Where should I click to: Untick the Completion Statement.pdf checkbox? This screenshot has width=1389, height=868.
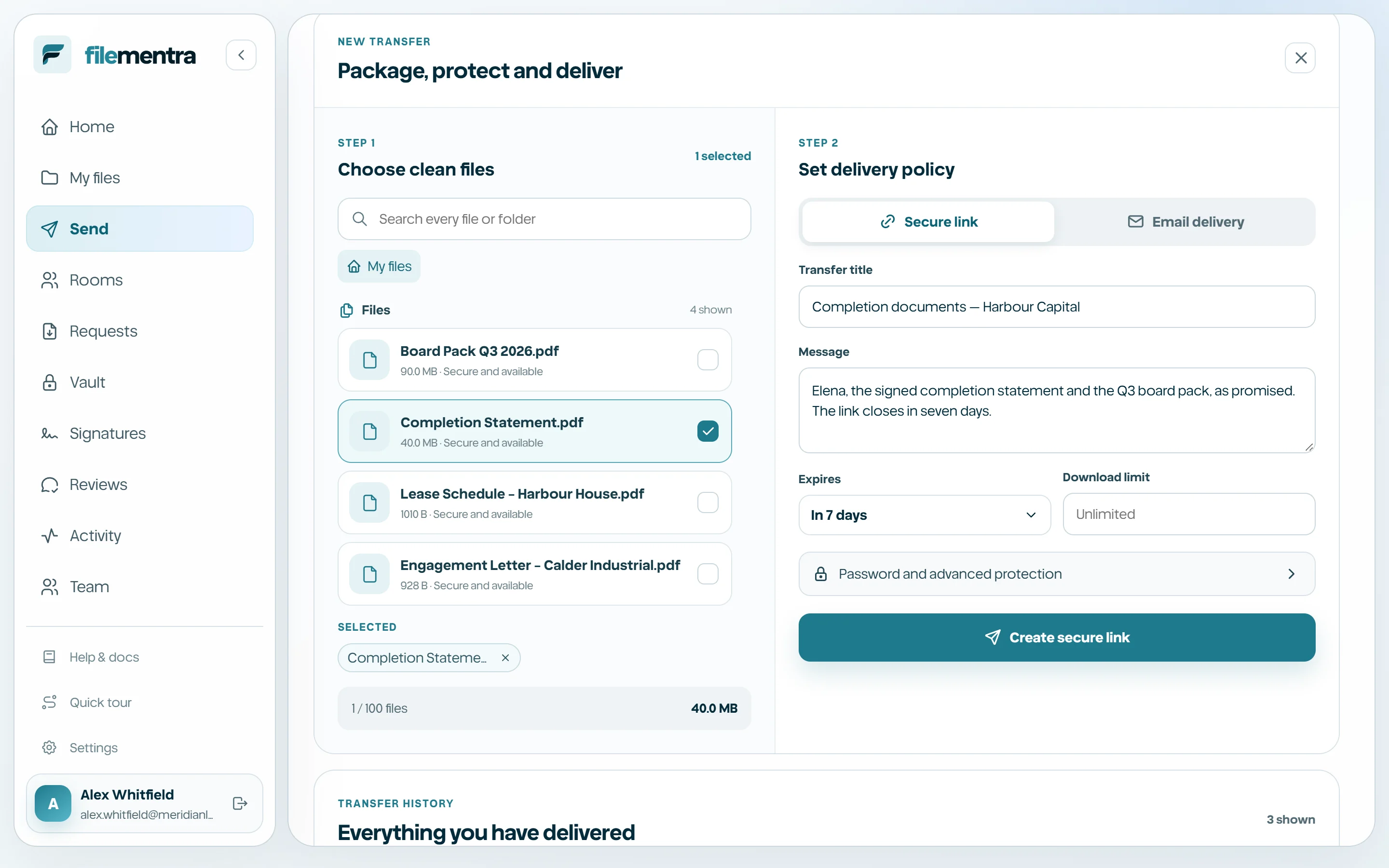click(708, 431)
